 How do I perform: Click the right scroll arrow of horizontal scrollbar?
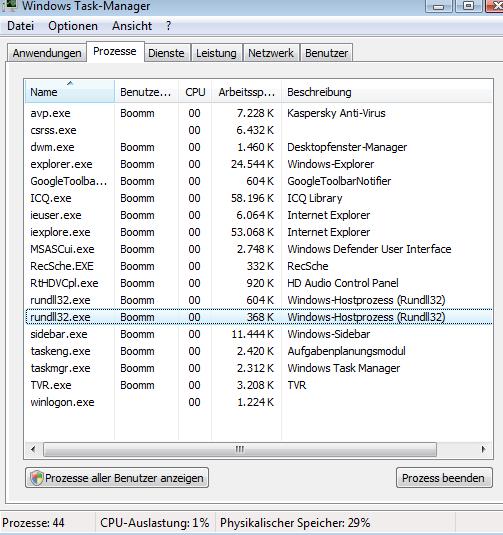pyautogui.click(x=483, y=449)
